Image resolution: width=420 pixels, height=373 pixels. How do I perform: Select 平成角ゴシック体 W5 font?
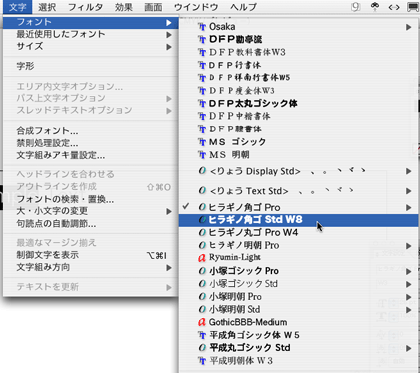coord(299,335)
